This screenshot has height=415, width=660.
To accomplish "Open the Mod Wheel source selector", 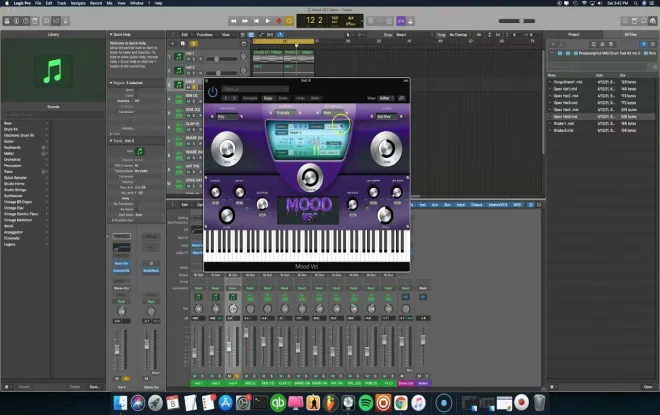I will [386, 117].
